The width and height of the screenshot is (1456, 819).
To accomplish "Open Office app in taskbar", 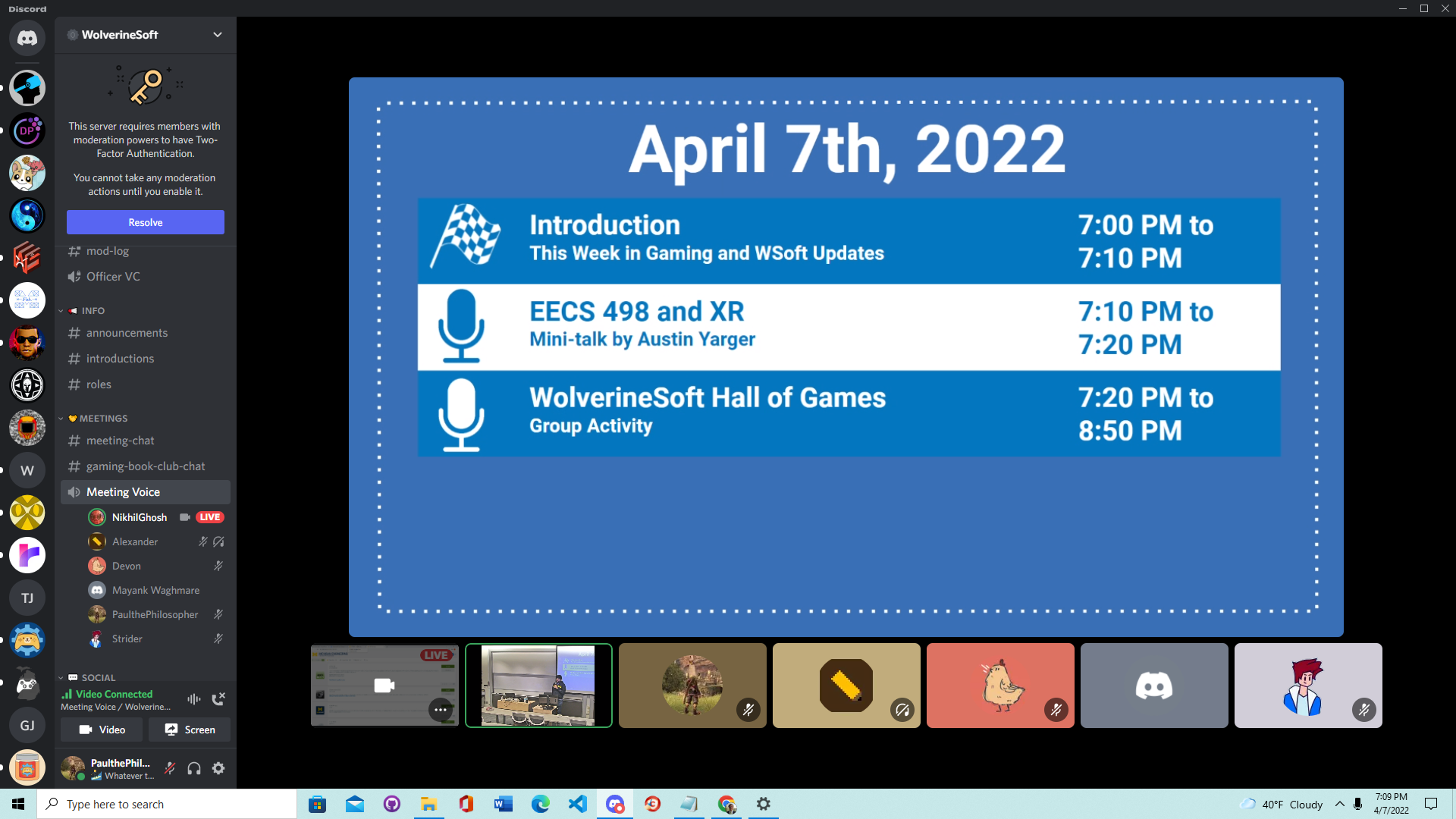I will pos(466,804).
